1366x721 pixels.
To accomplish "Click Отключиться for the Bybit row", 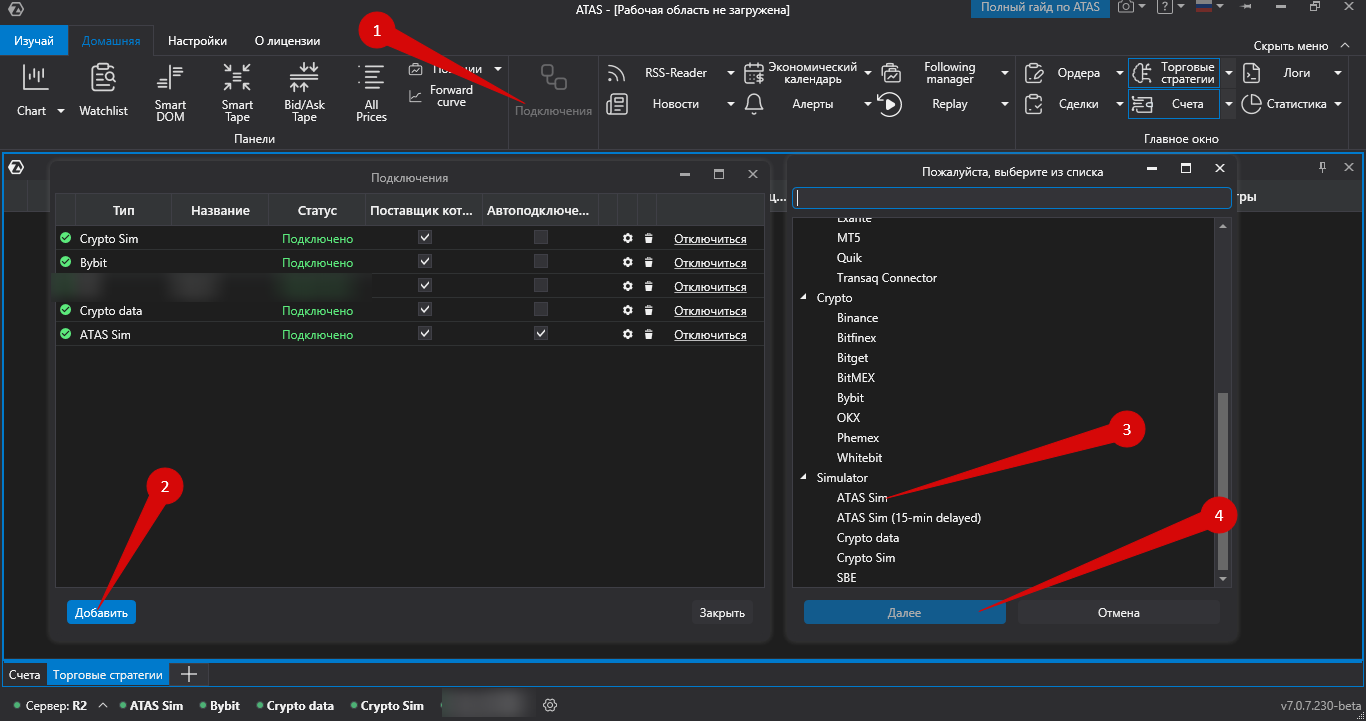I will click(x=710, y=263).
